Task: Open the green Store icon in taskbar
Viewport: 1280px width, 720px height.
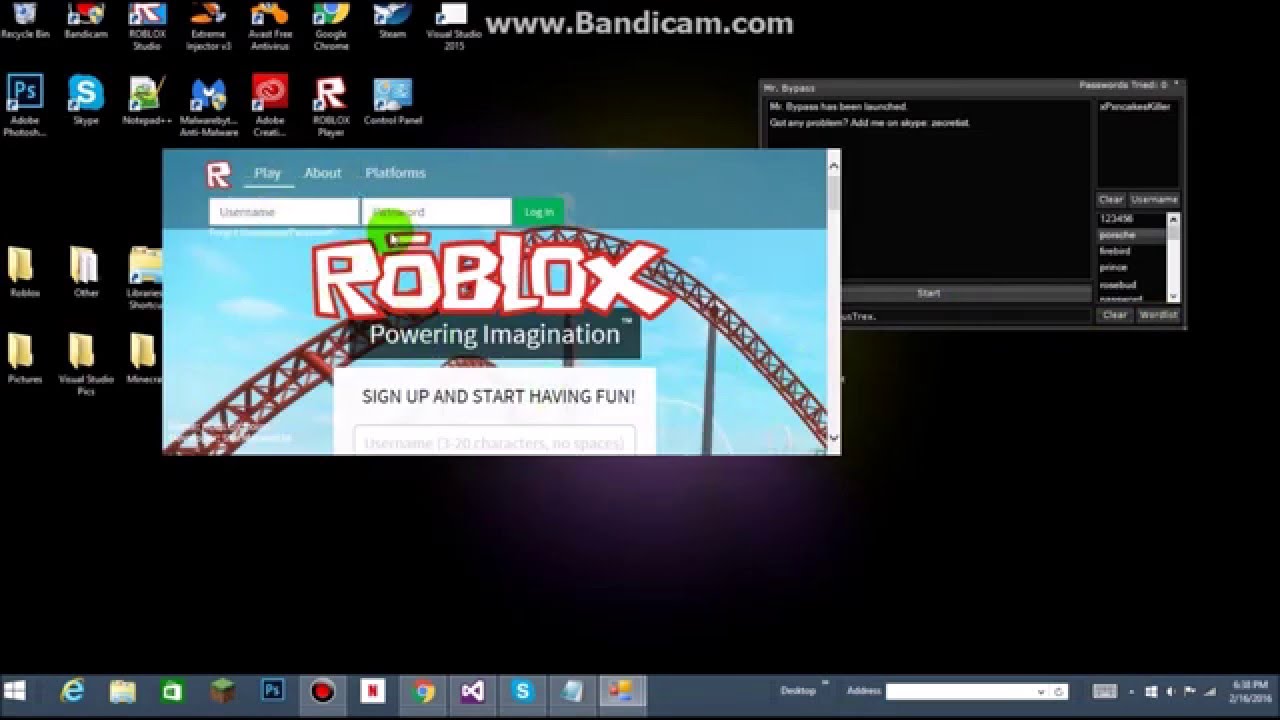Action: 172,691
